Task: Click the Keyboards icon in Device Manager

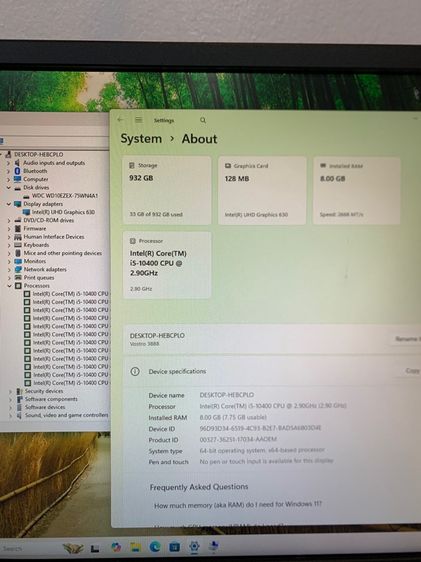Action: tap(18, 245)
